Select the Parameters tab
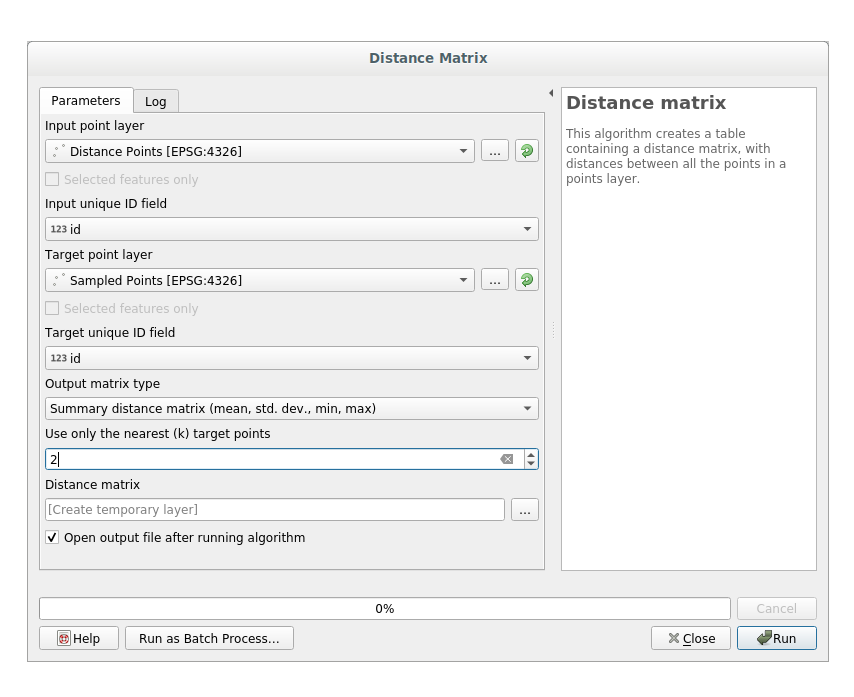 tap(86, 100)
